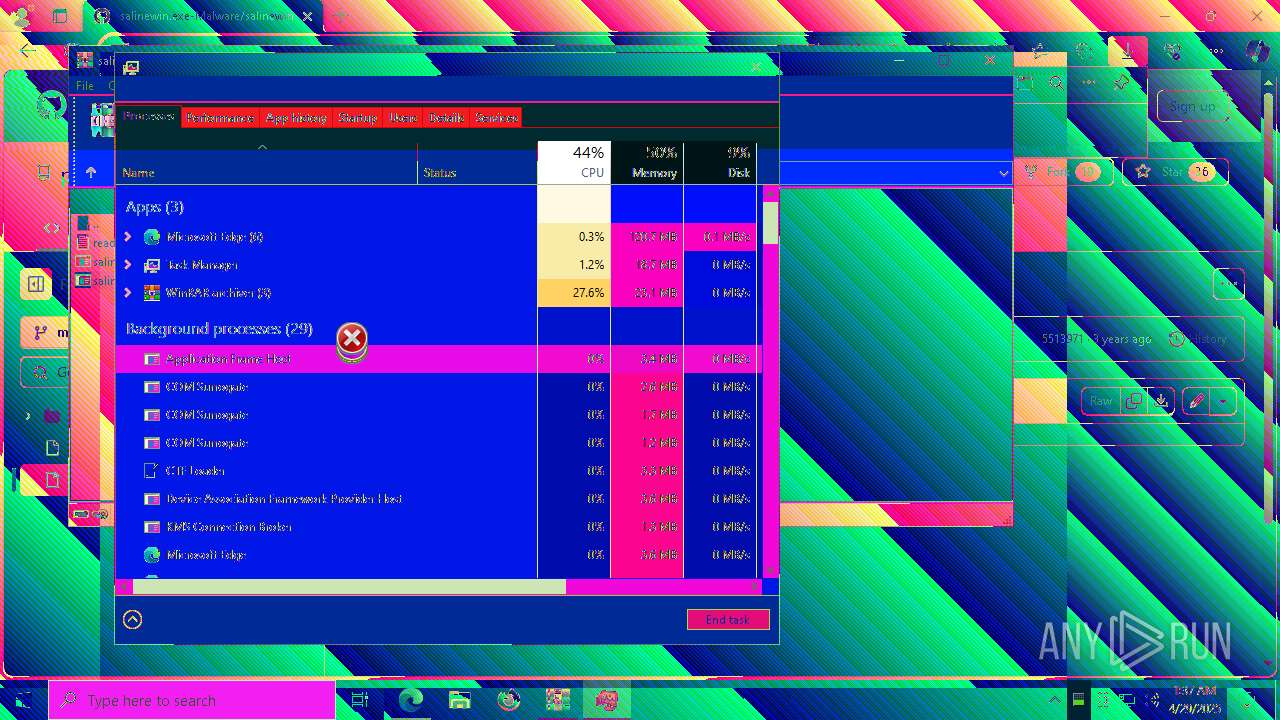View the file commit History

pyautogui.click(x=1197, y=339)
